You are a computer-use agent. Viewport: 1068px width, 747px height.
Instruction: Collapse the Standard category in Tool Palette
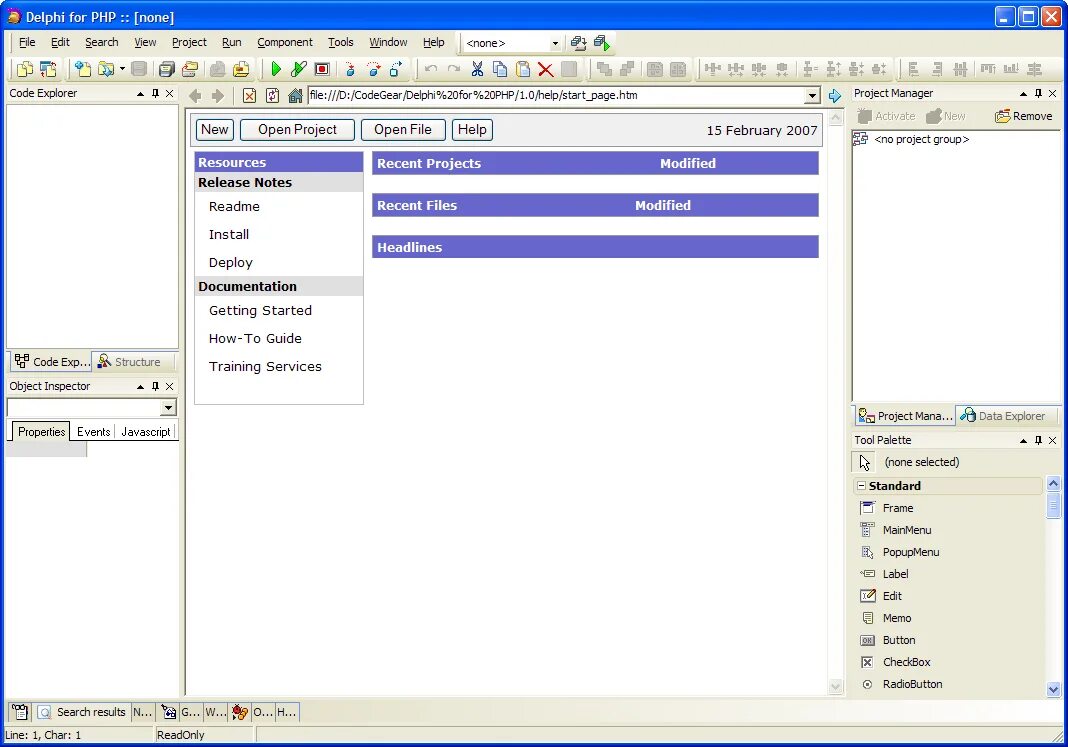tap(862, 486)
